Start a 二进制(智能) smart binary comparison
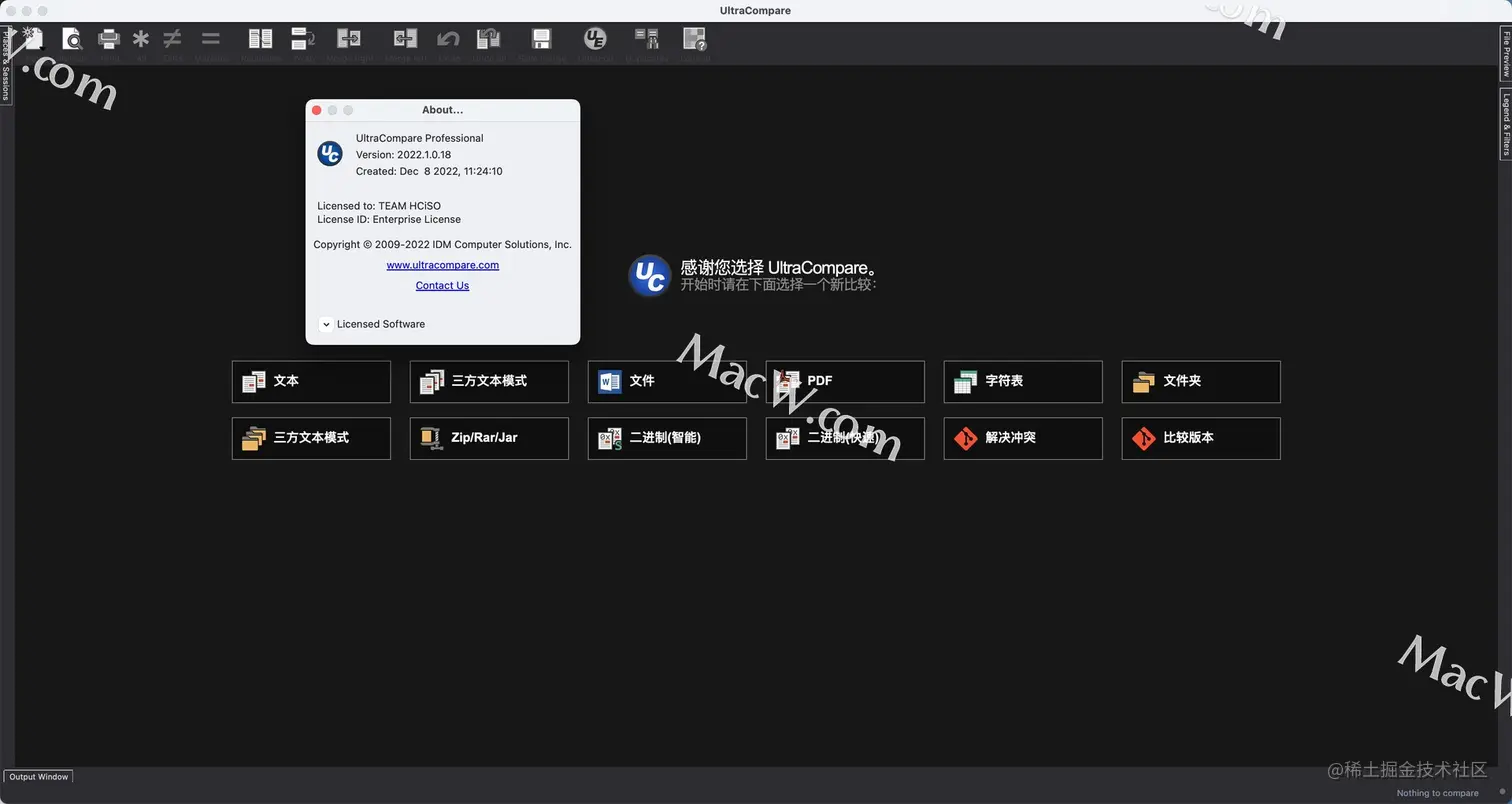The width and height of the screenshot is (1512, 804). click(x=667, y=438)
